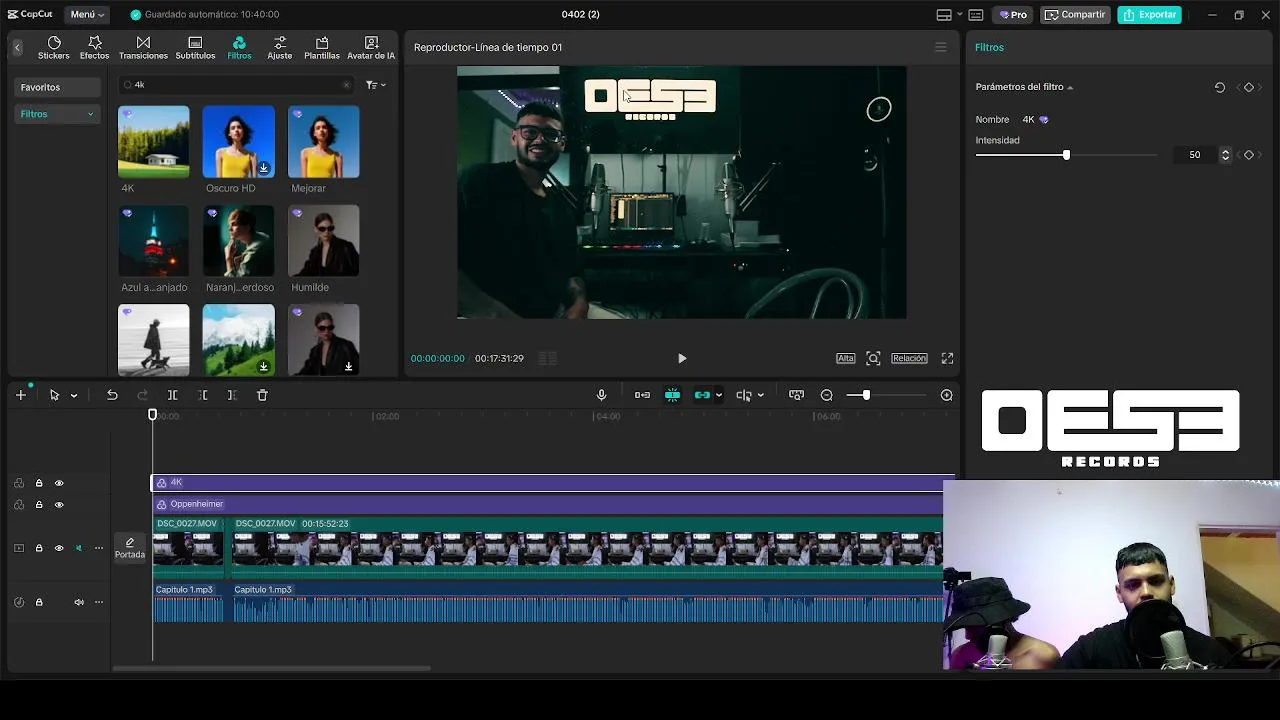
Task: Switch to the Filtros tab in top toolbar
Action: (x=239, y=47)
